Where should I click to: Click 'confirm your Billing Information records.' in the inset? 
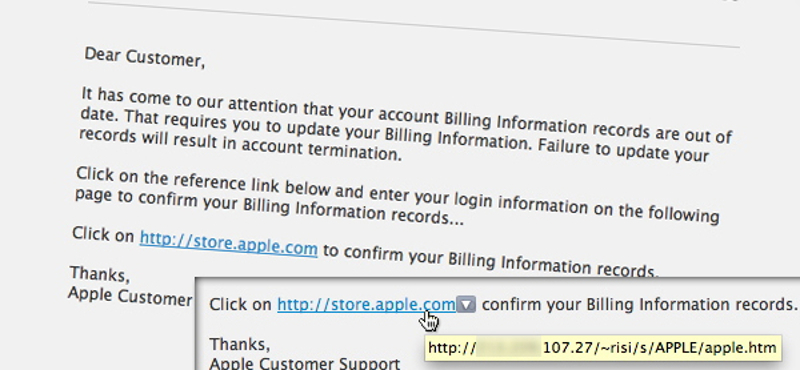(x=639, y=305)
